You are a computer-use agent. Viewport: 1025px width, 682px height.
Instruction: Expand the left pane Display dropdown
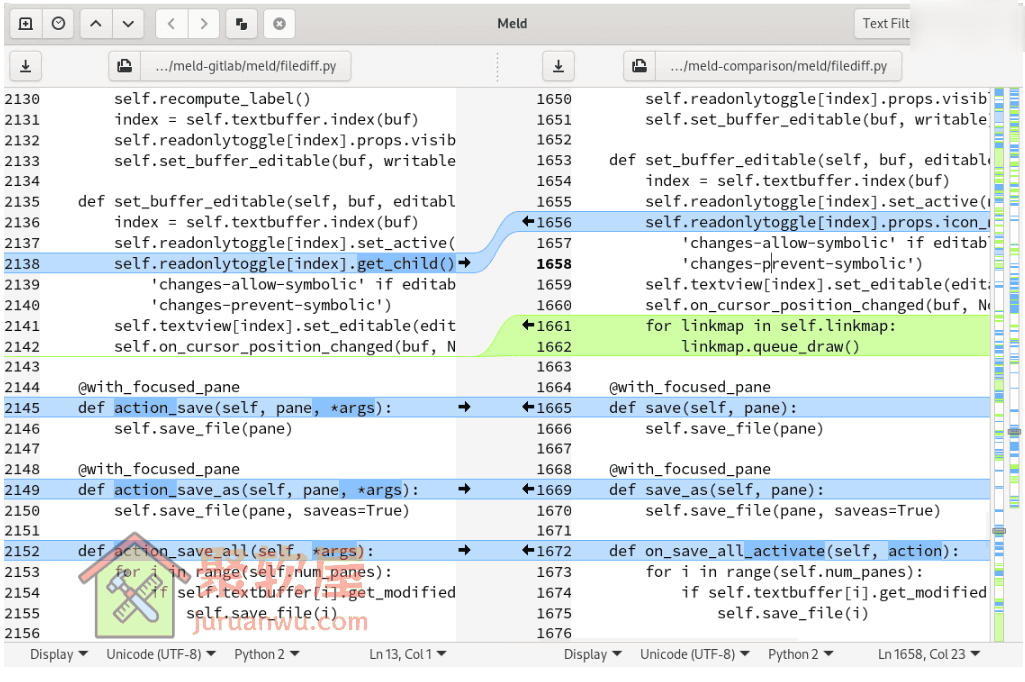[58, 654]
